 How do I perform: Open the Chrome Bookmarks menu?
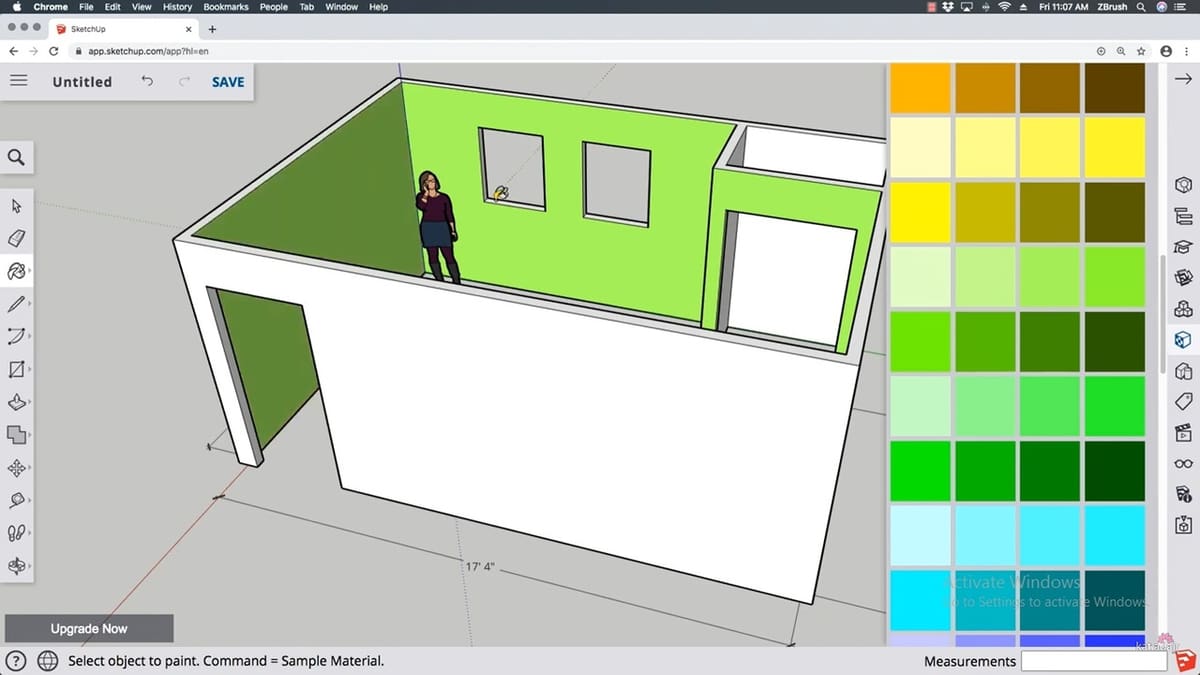(225, 6)
